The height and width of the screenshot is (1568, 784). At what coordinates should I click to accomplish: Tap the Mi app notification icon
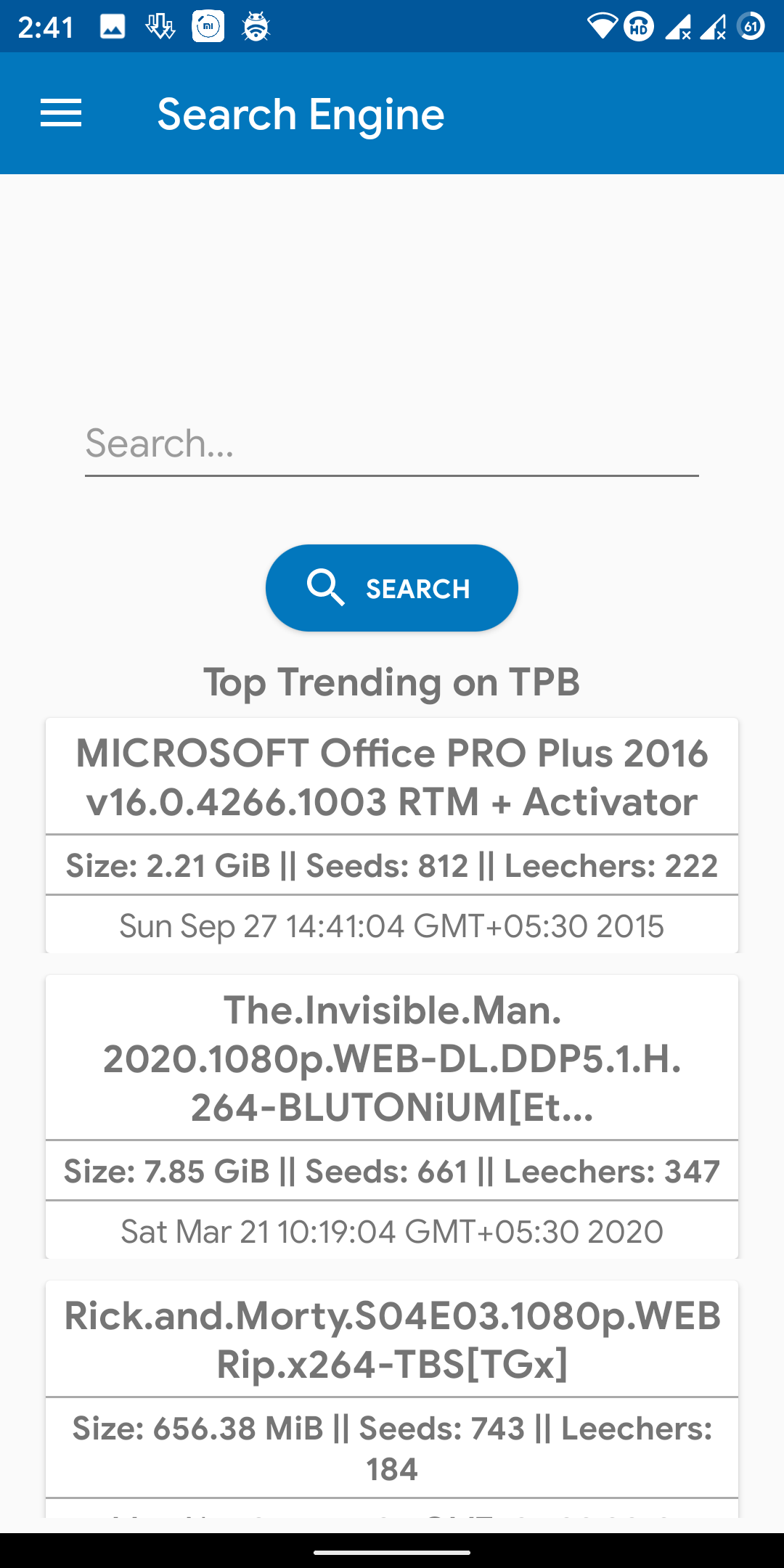coord(208,27)
